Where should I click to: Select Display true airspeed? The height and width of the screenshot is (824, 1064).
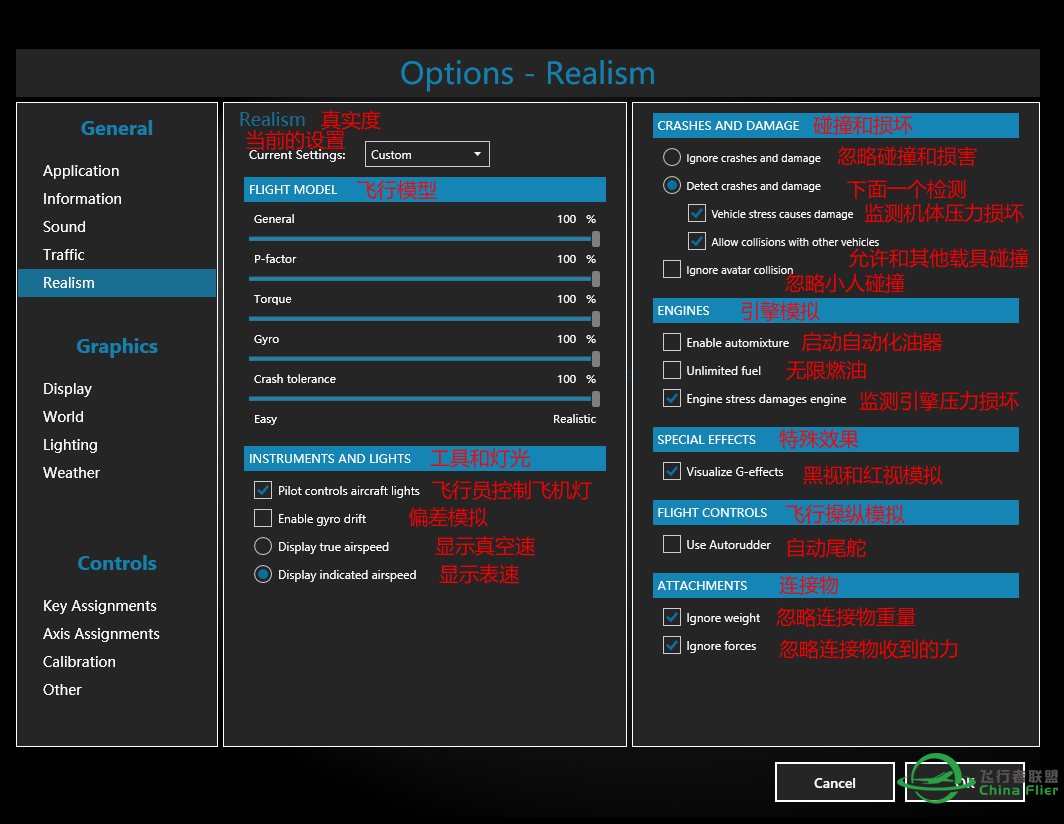263,546
